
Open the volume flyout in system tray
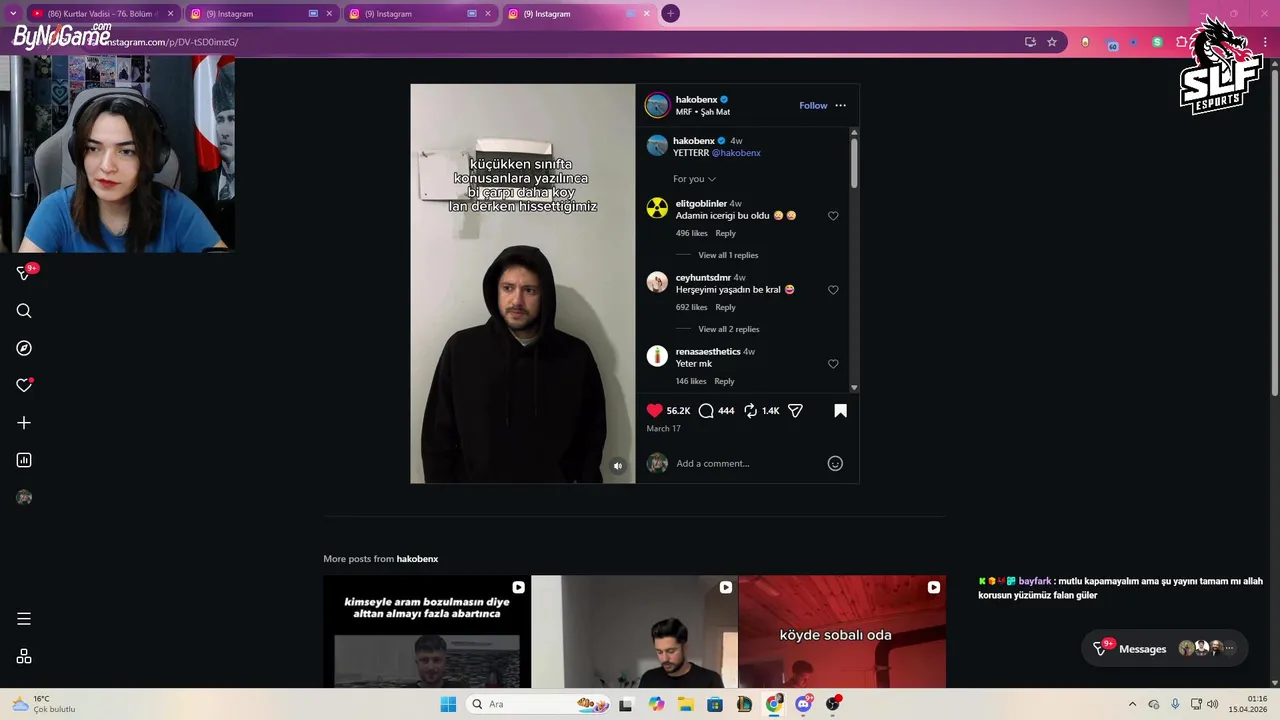[1213, 704]
